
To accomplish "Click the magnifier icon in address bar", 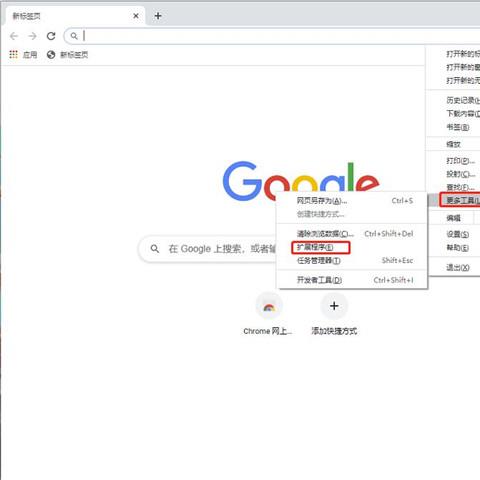I will pyautogui.click(x=74, y=36).
